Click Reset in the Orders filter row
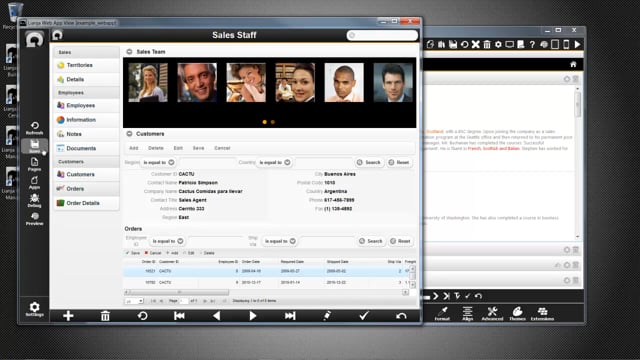The width and height of the screenshot is (640, 360). point(401,241)
